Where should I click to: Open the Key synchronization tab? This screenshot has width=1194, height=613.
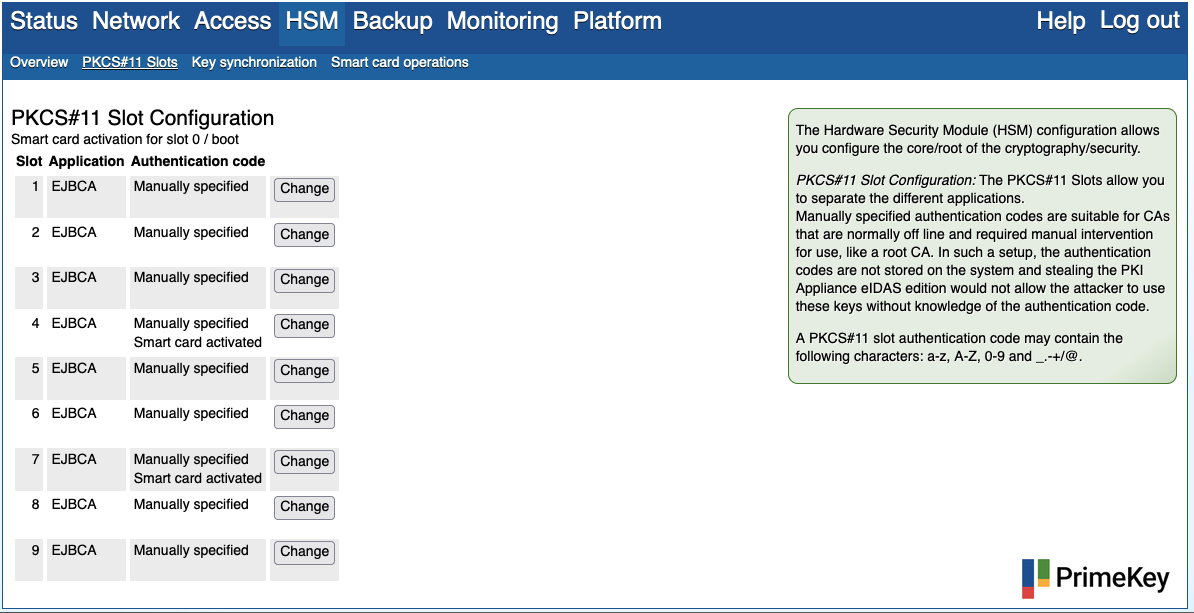(254, 62)
